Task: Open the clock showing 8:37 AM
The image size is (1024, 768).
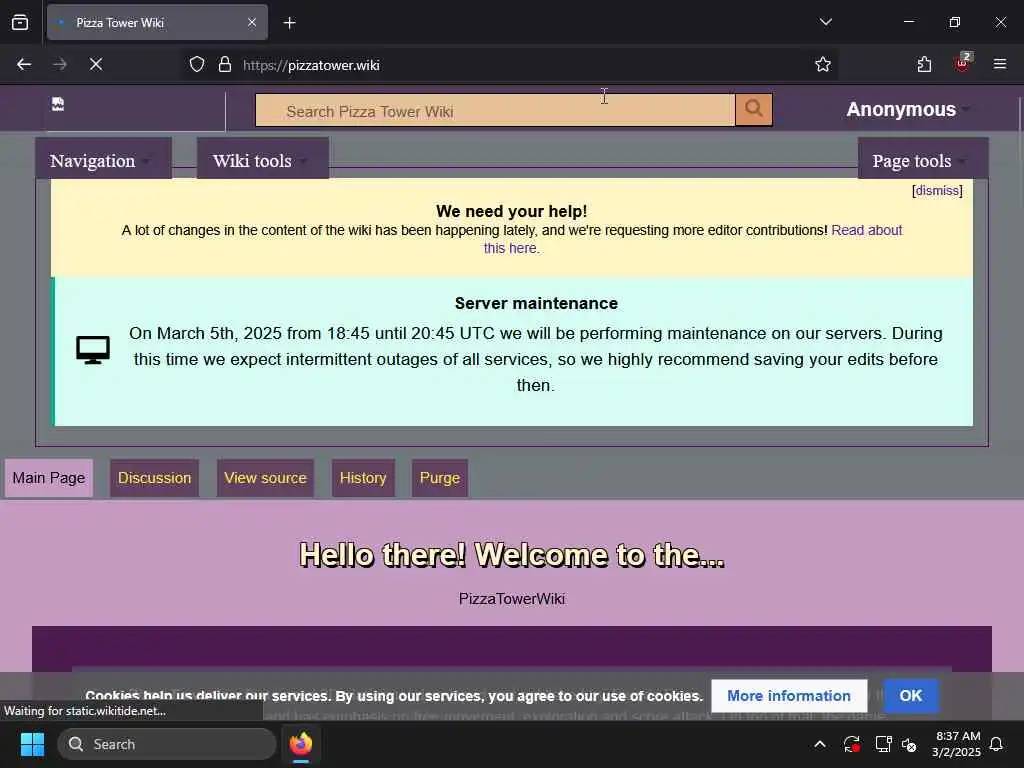Action: point(957,744)
